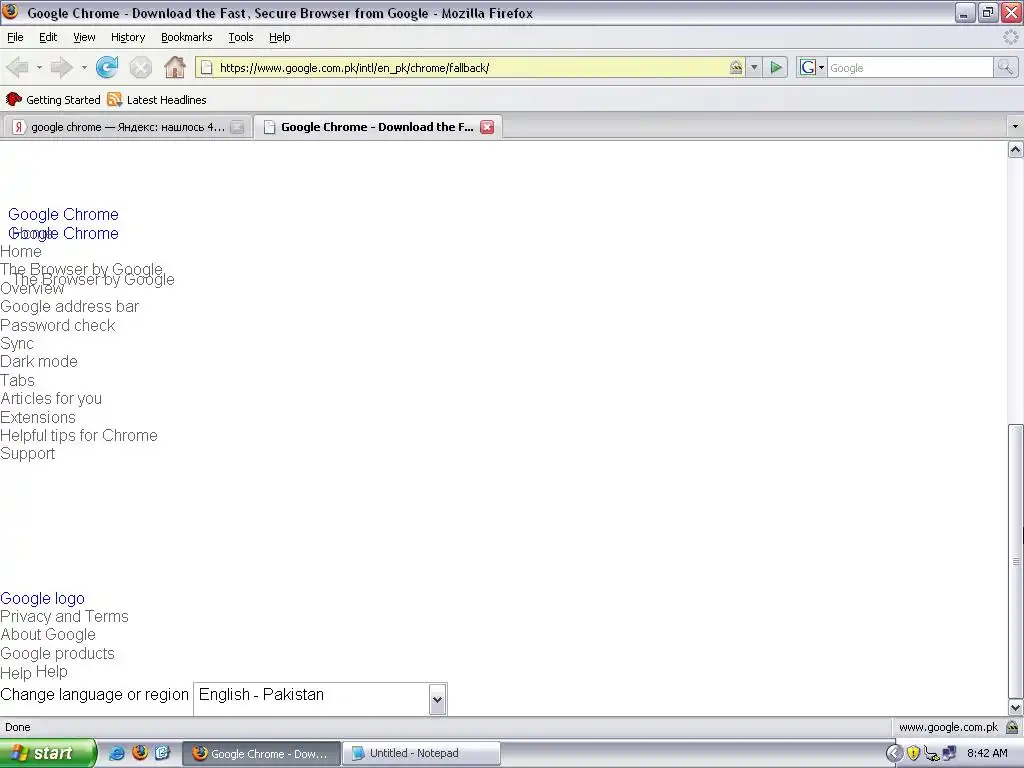Click the search magnifier button
Image resolution: width=1024 pixels, height=768 pixels.
(1006, 67)
